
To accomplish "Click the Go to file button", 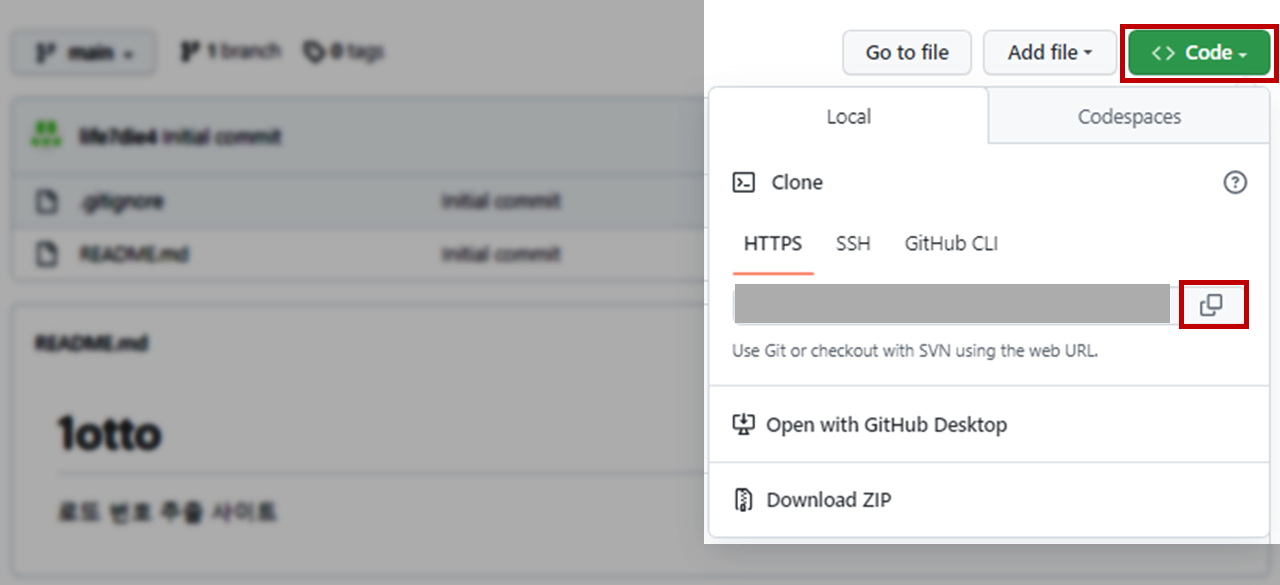I will 907,53.
